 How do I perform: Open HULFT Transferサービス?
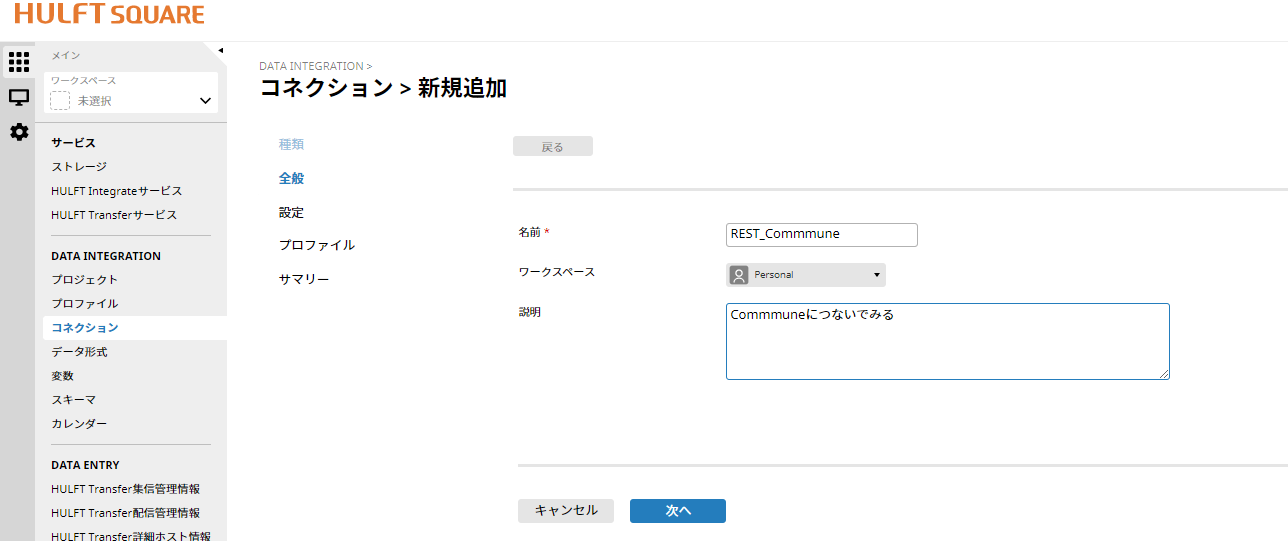coord(114,215)
